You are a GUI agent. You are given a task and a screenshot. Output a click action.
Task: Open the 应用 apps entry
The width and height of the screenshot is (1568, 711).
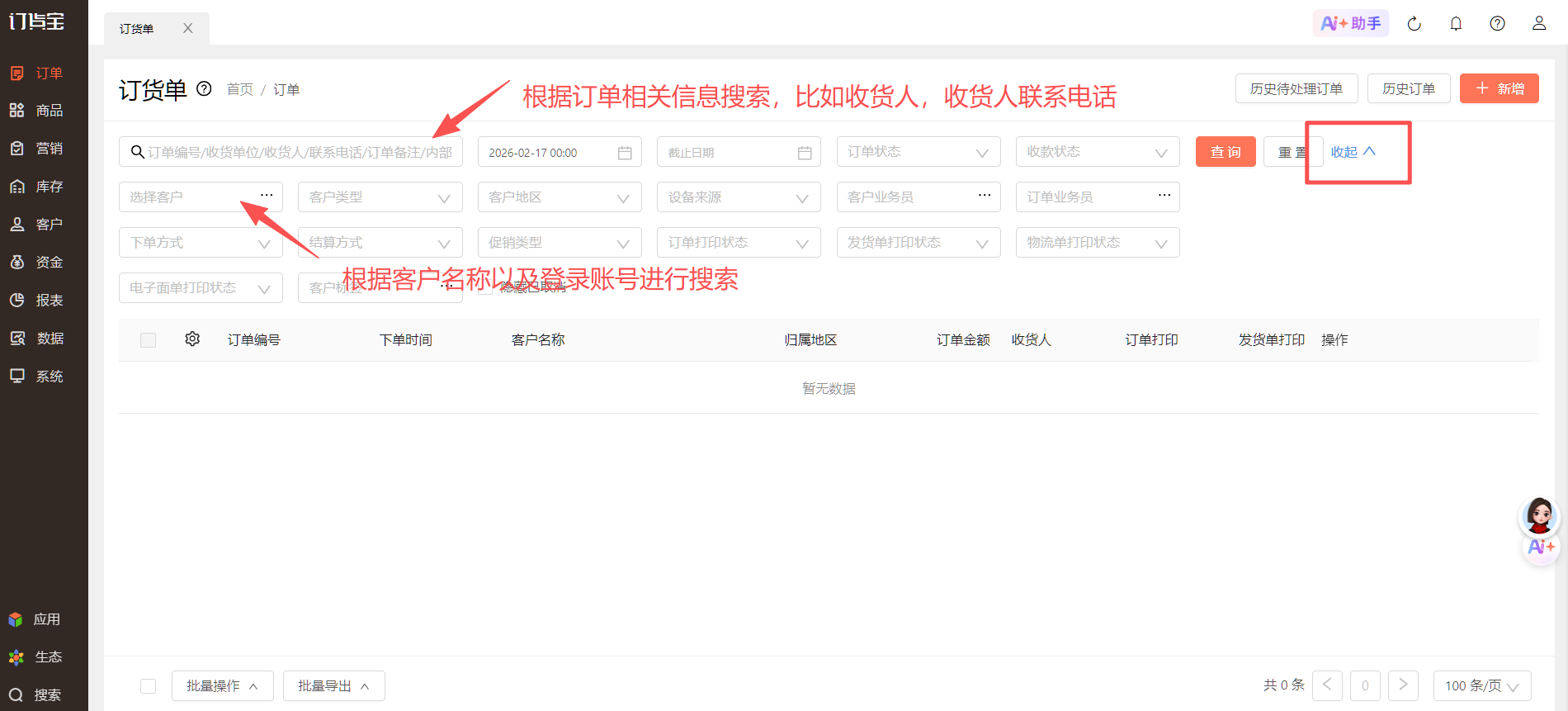click(35, 619)
